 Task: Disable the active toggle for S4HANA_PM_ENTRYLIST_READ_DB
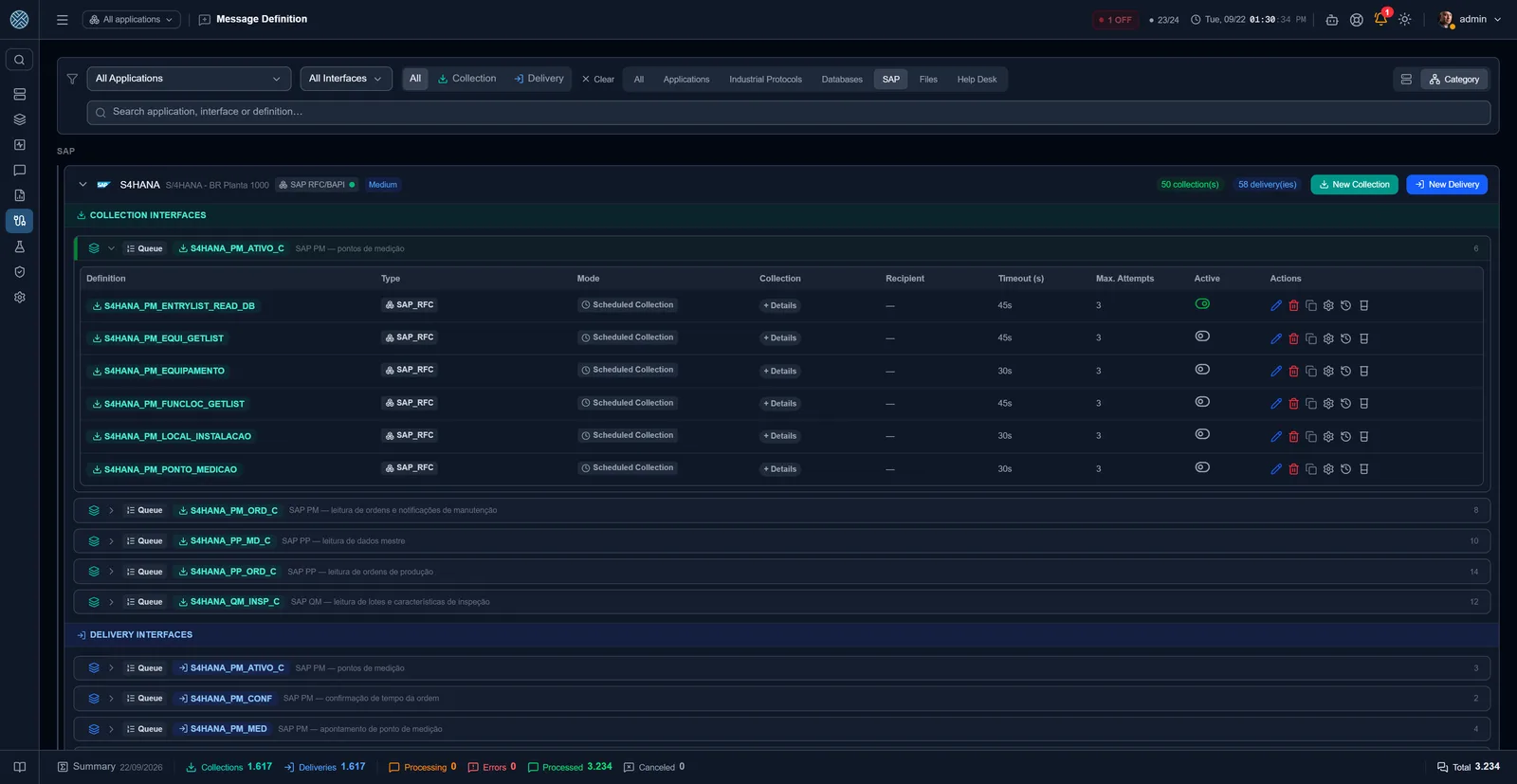tap(1202, 304)
